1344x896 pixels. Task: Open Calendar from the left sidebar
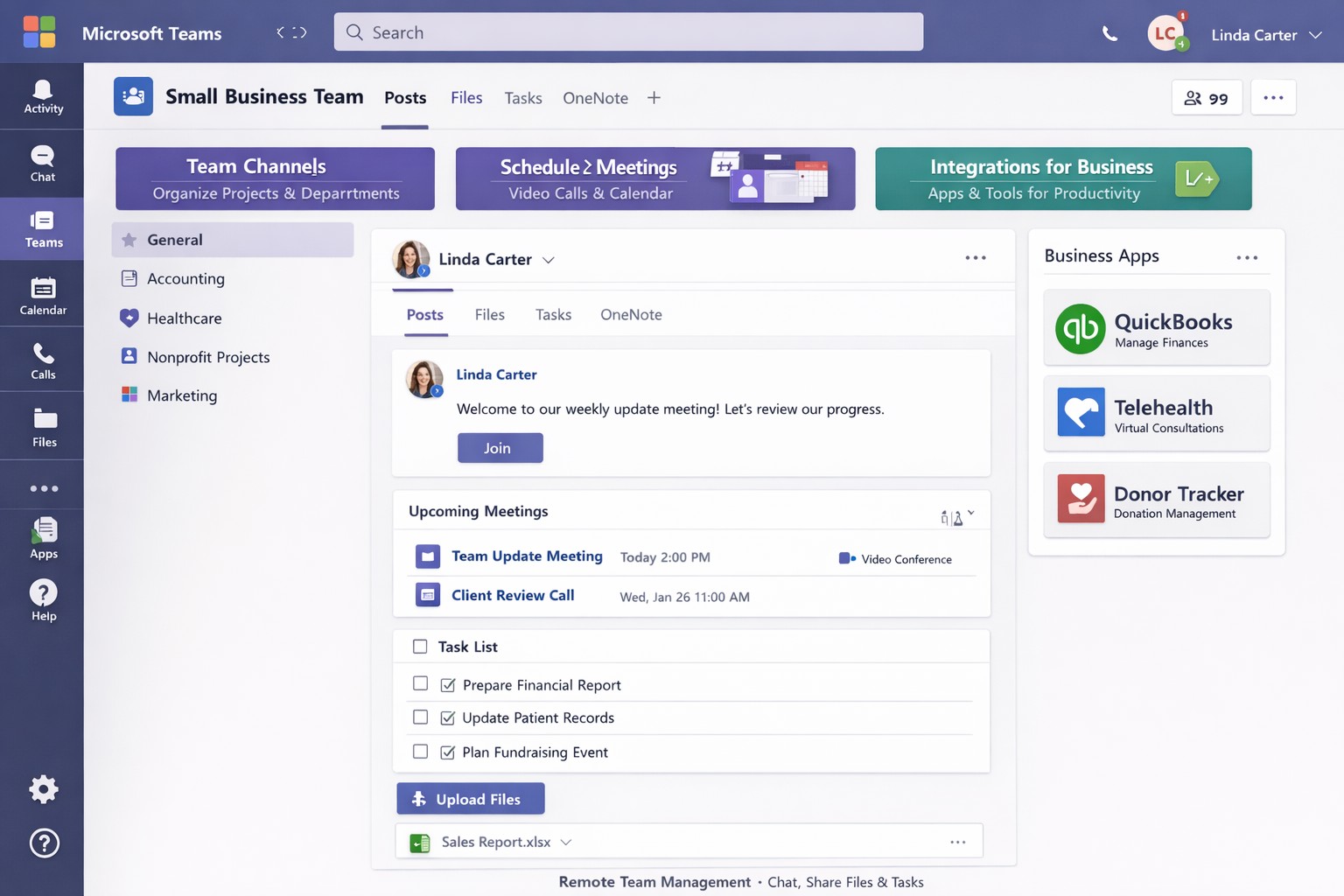pos(43,296)
